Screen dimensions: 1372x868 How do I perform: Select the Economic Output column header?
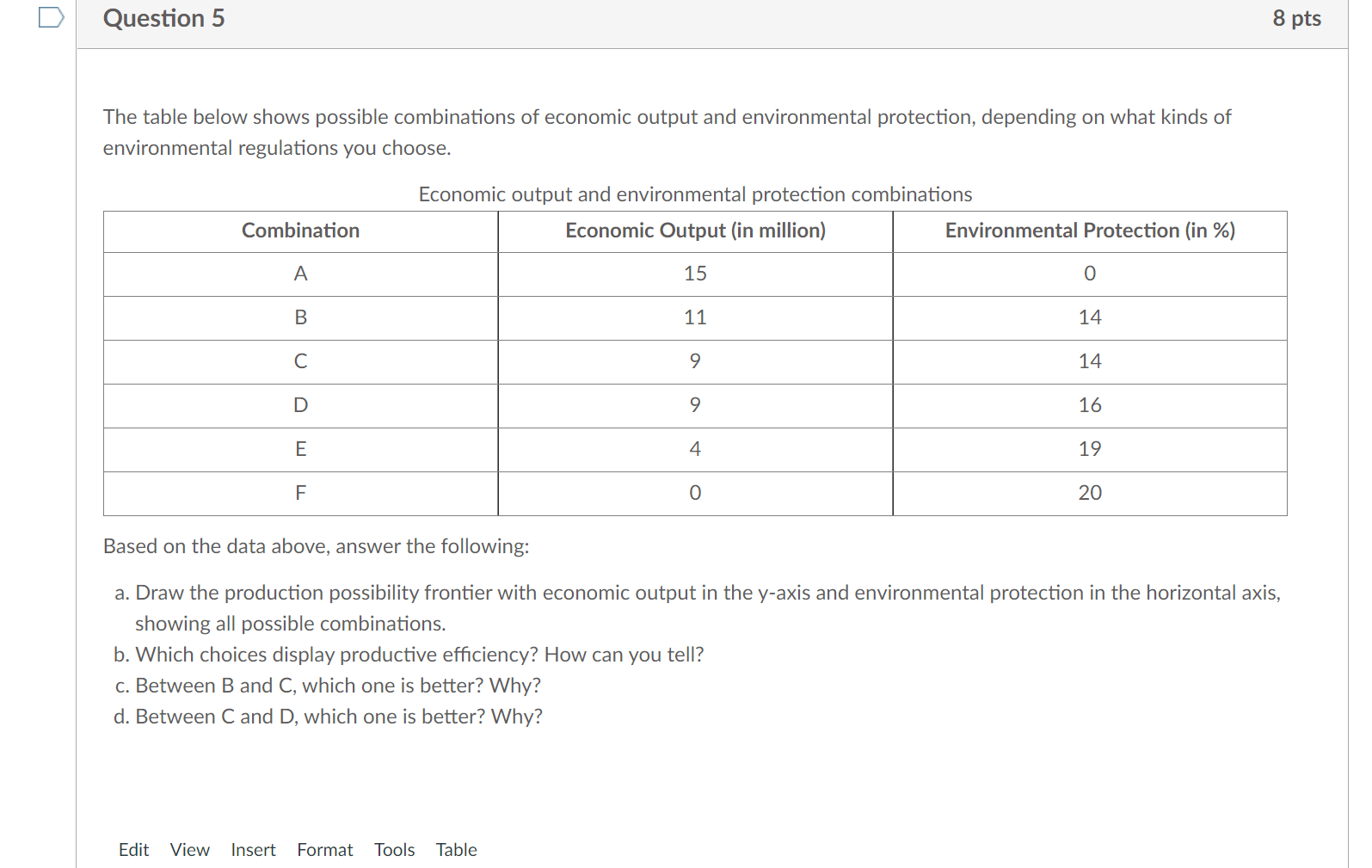[x=695, y=231]
